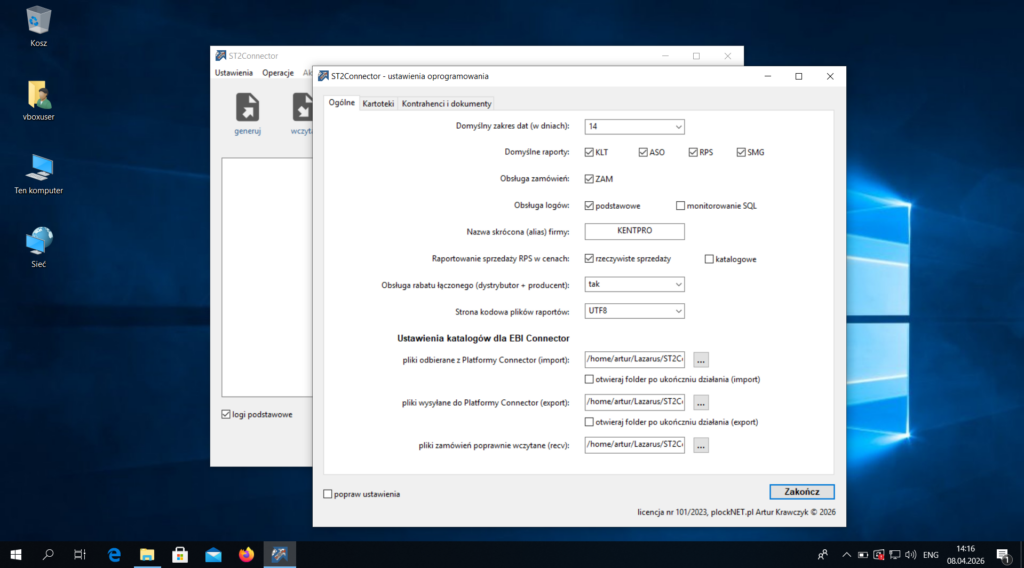Open File Explorer from the taskbar
This screenshot has width=1024, height=568.
(x=147, y=554)
